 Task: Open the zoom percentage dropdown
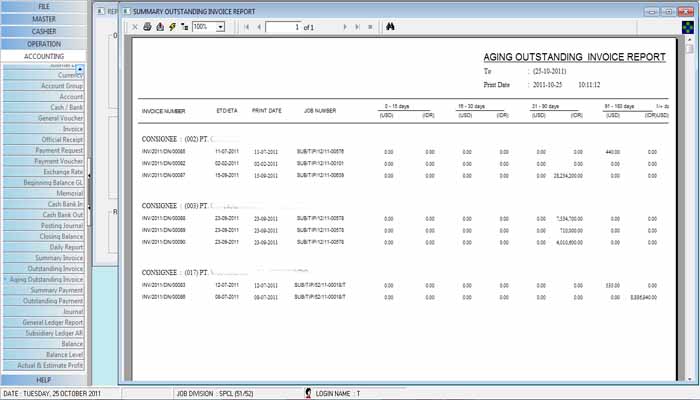point(220,27)
